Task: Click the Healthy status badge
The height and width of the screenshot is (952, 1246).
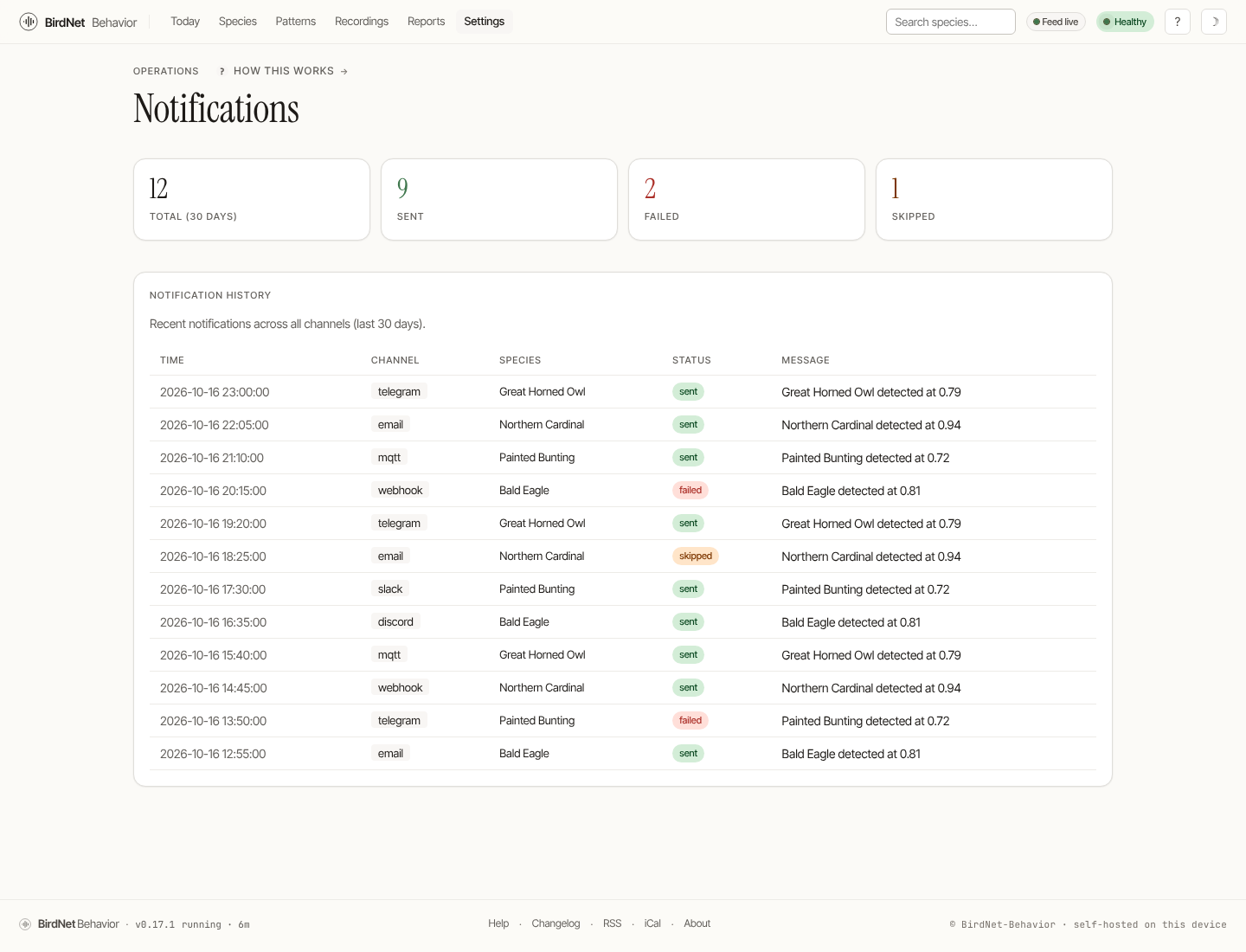Action: 1125,22
